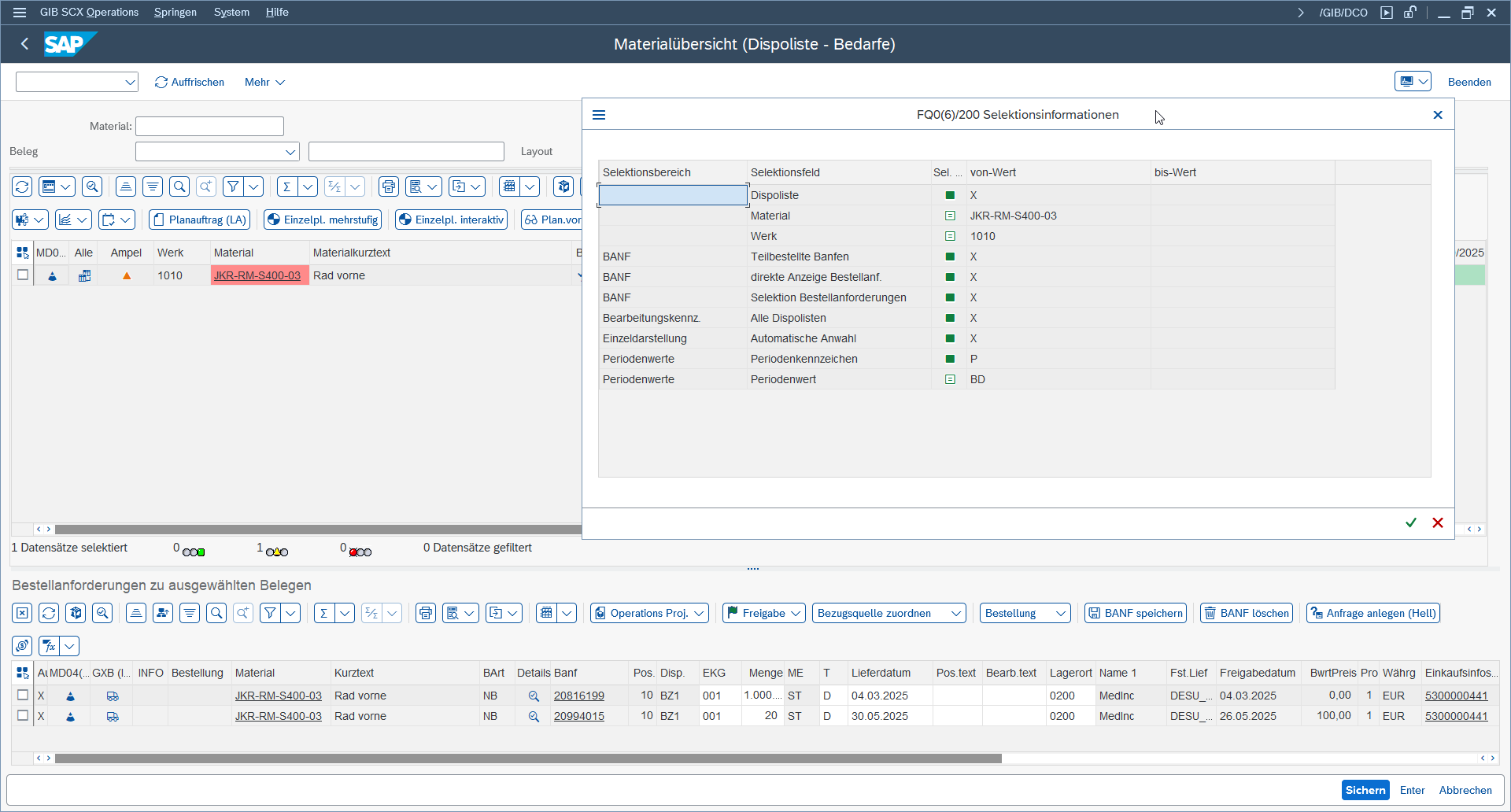Open the Springen menu
1511x812 pixels.
pyautogui.click(x=175, y=12)
